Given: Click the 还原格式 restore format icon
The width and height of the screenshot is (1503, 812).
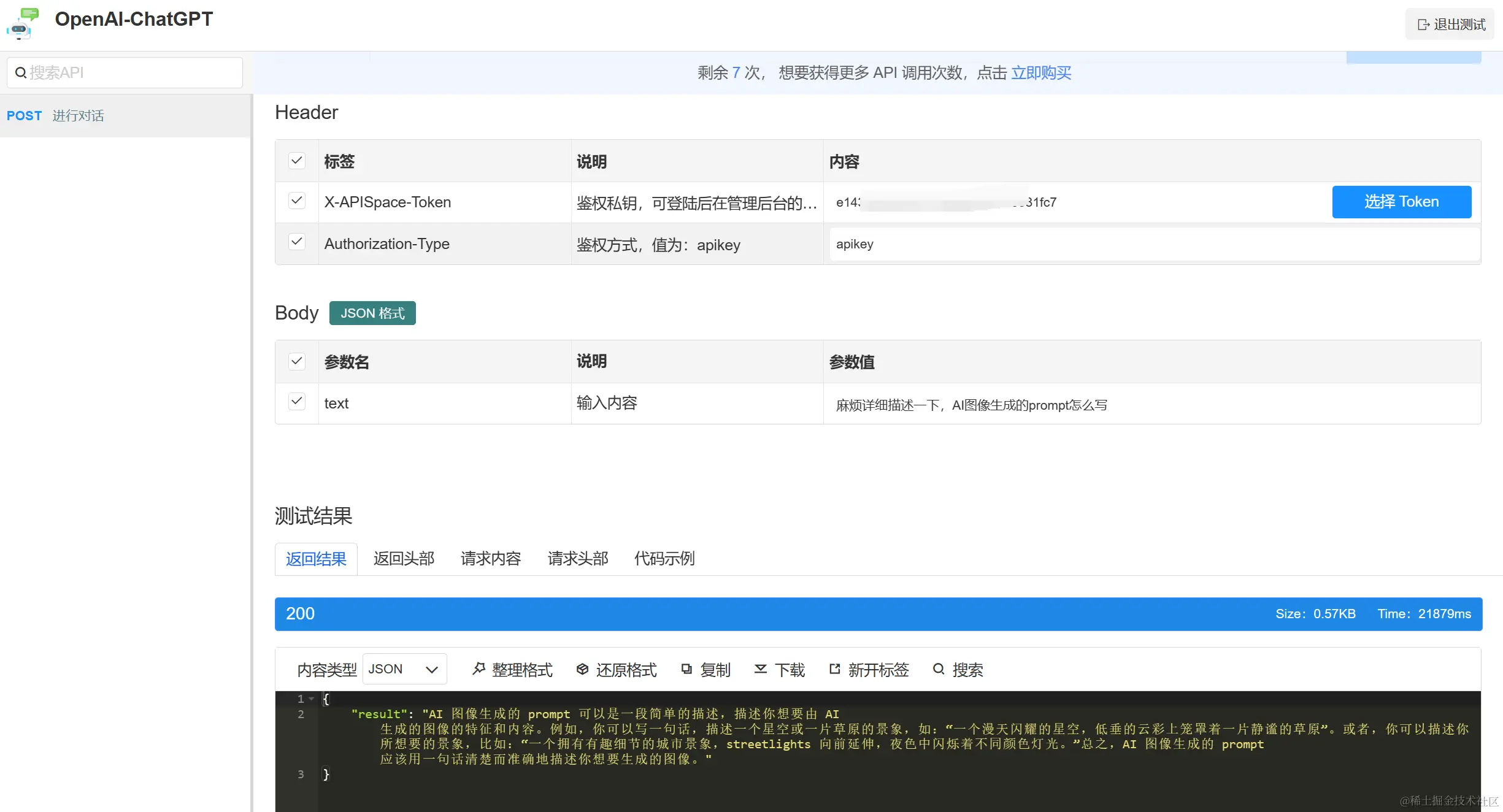Looking at the screenshot, I should coord(583,669).
